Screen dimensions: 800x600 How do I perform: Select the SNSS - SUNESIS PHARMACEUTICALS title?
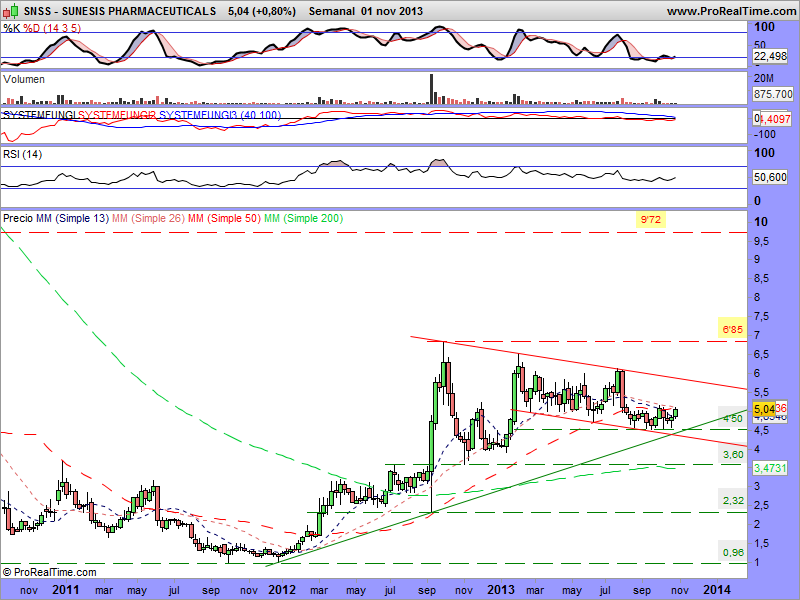(x=120, y=11)
